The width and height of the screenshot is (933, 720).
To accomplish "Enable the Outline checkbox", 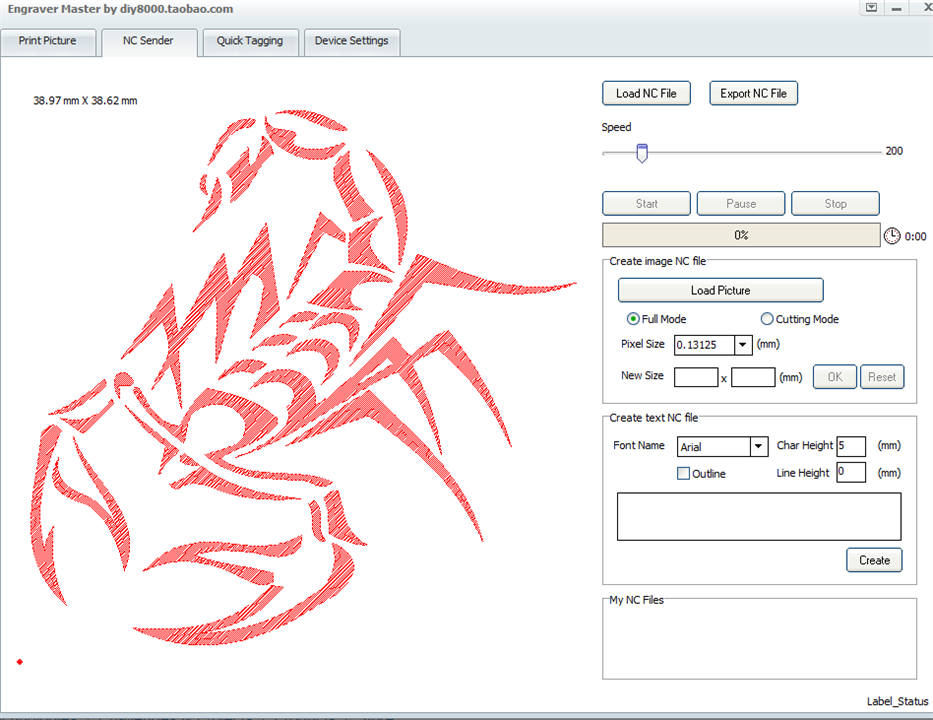I will (684, 474).
